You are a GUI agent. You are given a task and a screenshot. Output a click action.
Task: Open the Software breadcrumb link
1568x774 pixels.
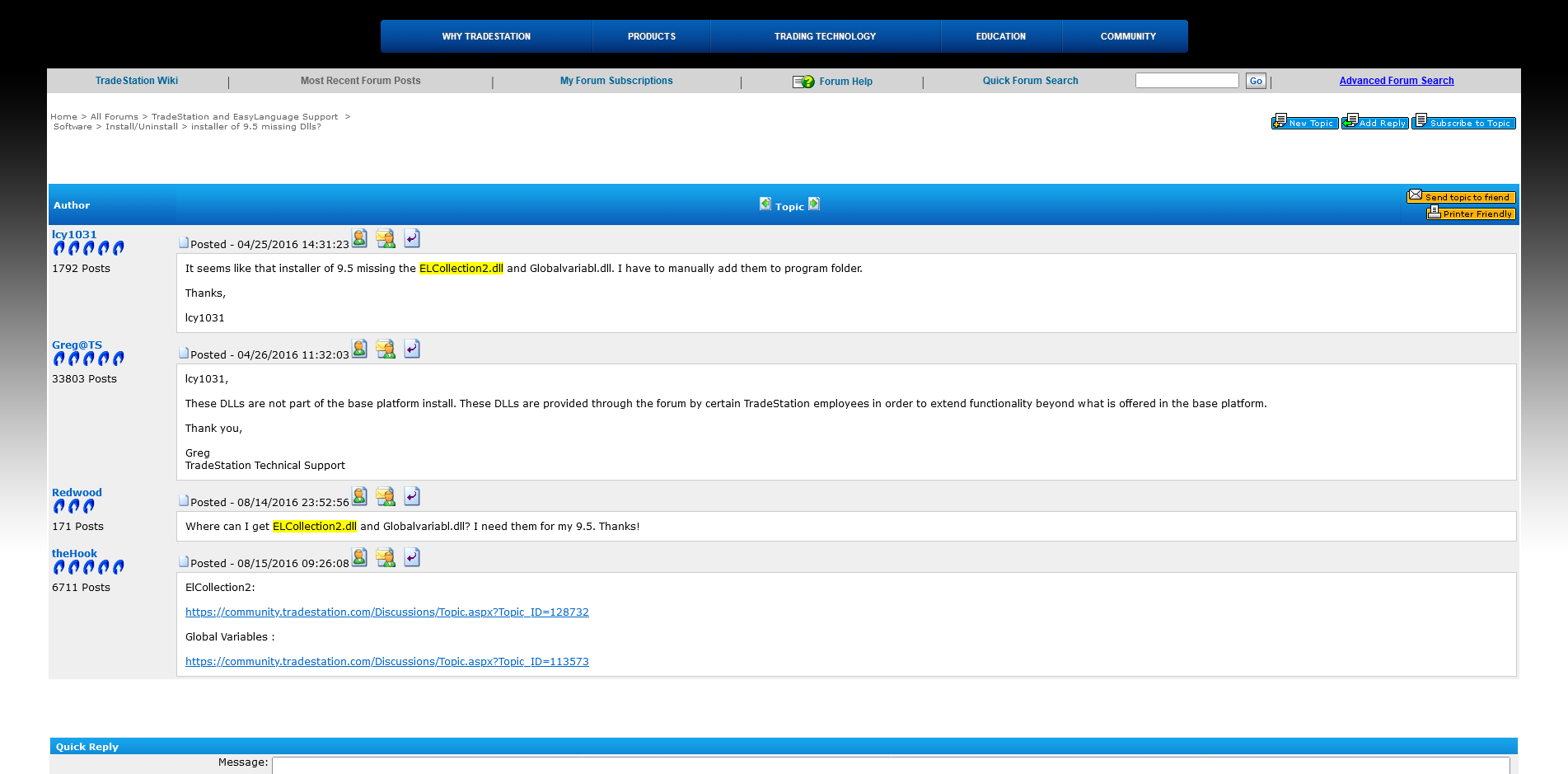click(73, 127)
